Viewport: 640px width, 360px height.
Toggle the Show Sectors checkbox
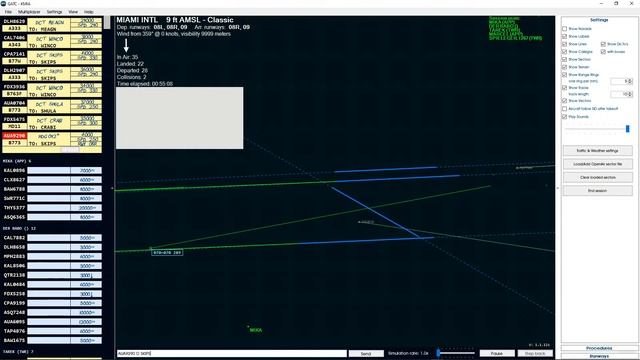(x=564, y=60)
